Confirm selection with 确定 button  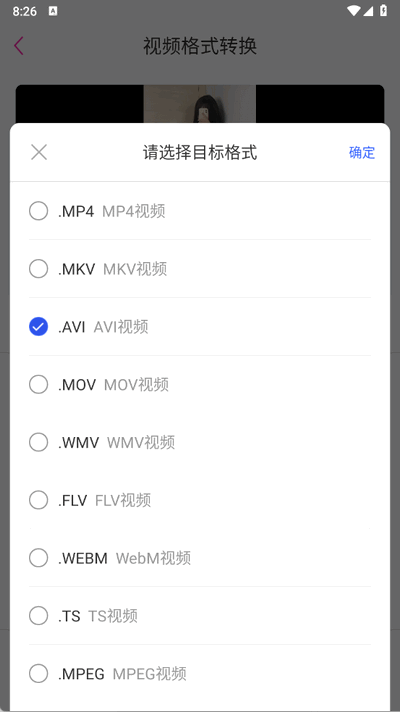pos(362,152)
